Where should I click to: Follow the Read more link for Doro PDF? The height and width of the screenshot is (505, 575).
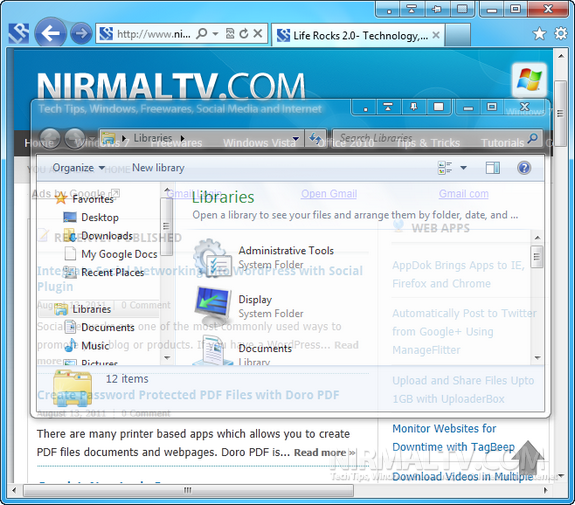click(325, 453)
